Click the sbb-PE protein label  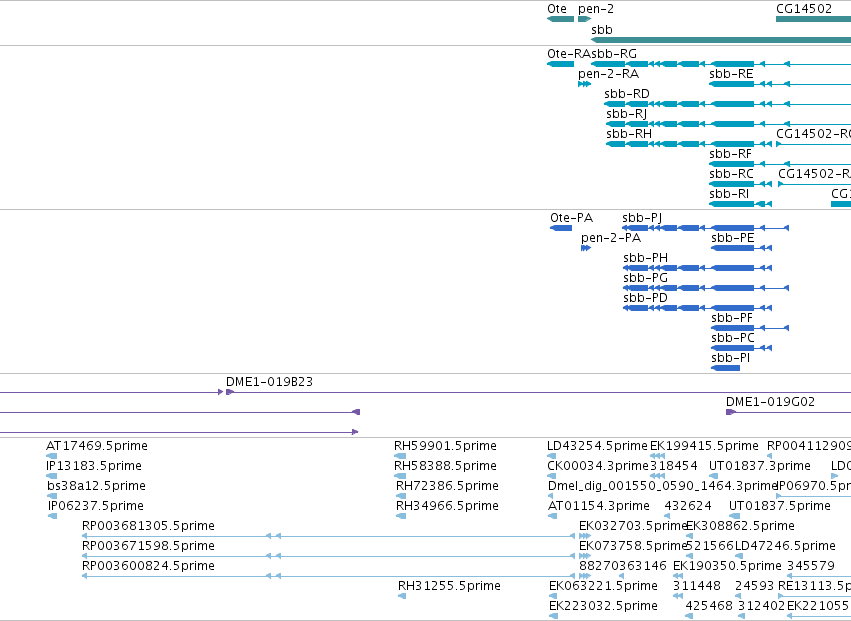[733, 238]
